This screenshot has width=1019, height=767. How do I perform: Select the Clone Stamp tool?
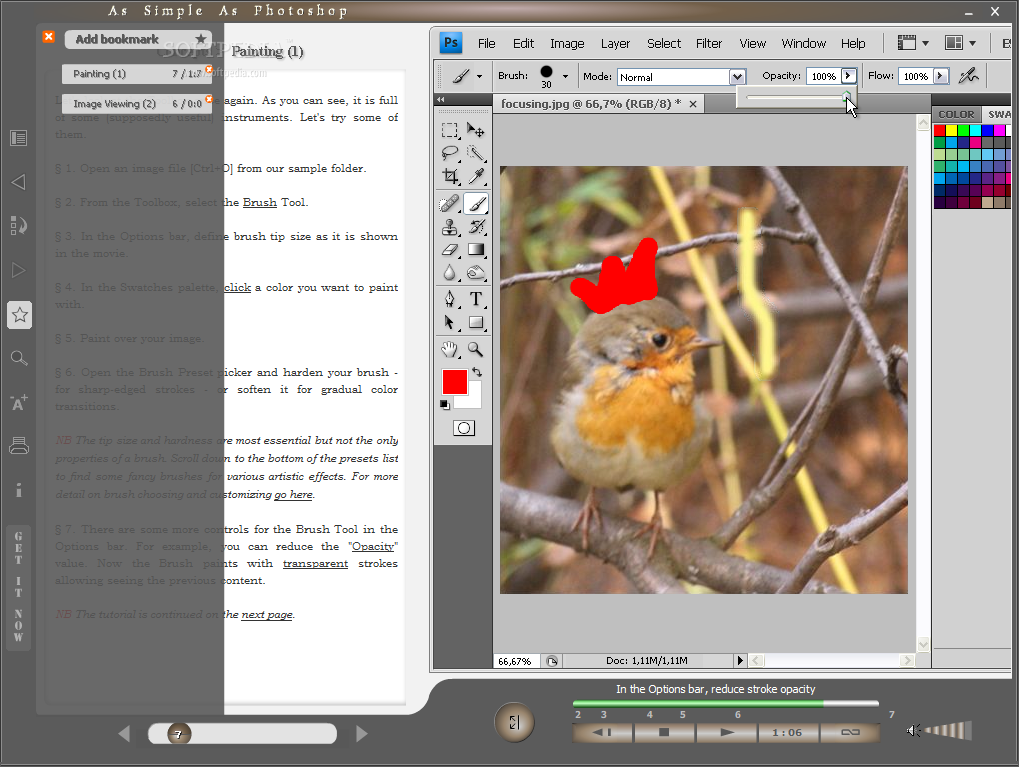[450, 227]
